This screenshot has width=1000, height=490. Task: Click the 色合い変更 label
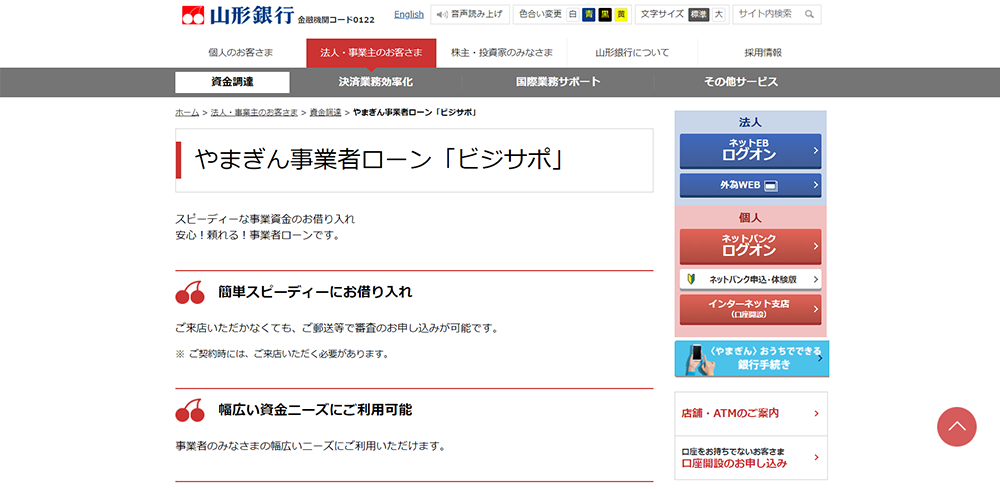pyautogui.click(x=541, y=14)
